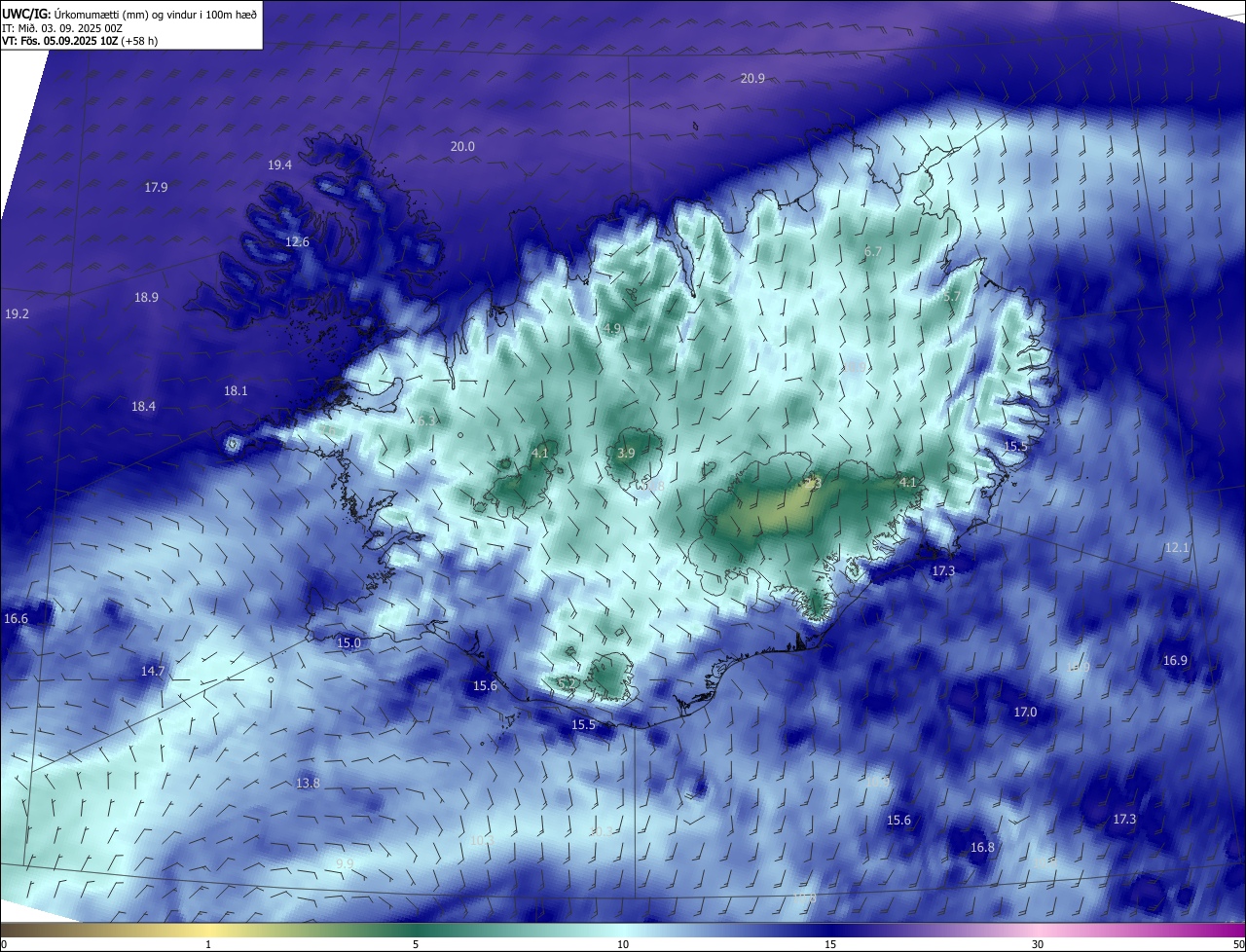Click the 19.4 value label

click(x=279, y=165)
